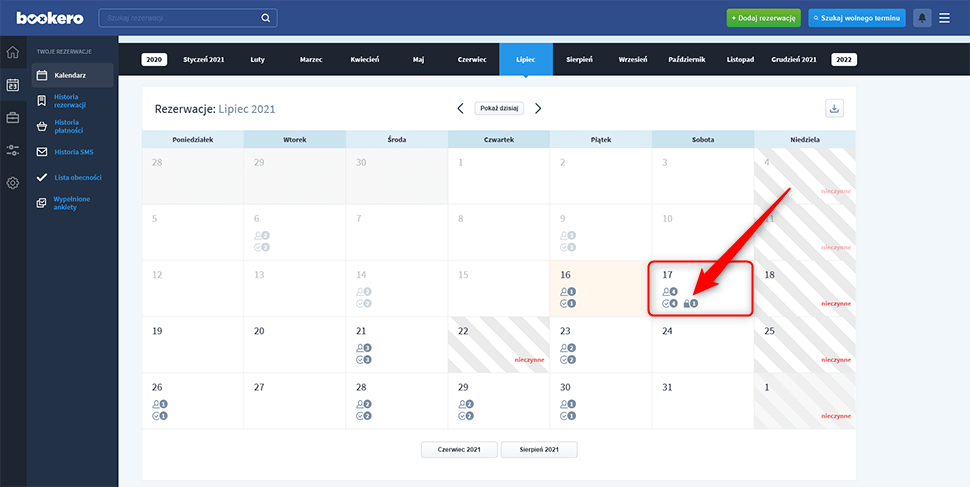Click Szukaj wolnego terminu button
This screenshot has height=487, width=970.
pos(857,18)
